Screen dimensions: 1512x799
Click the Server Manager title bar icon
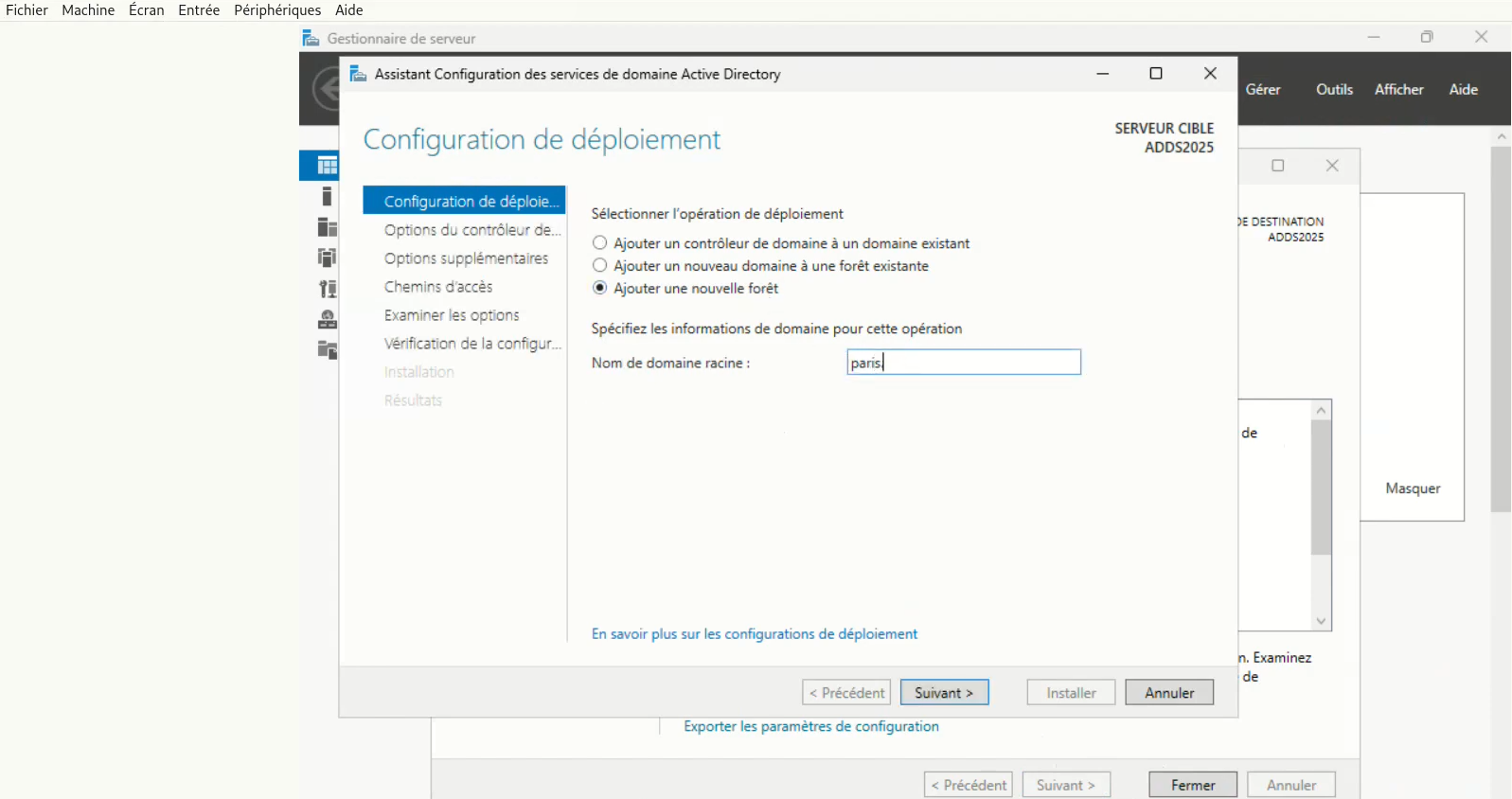point(311,38)
